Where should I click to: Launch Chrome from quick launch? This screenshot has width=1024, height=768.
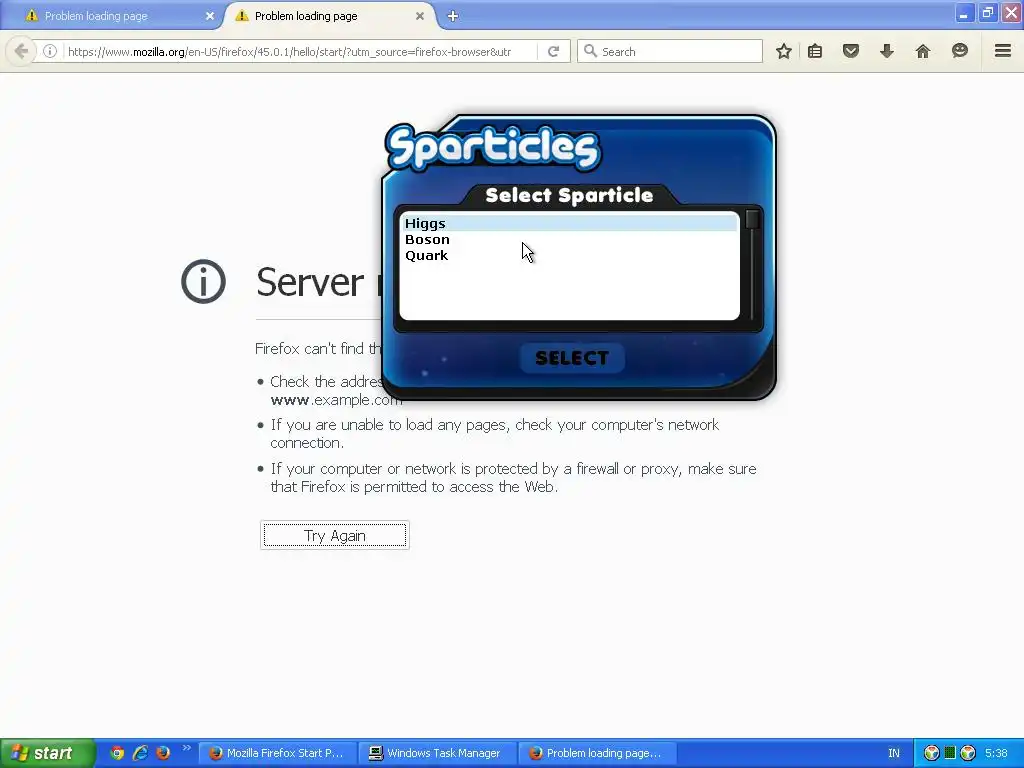click(x=118, y=753)
